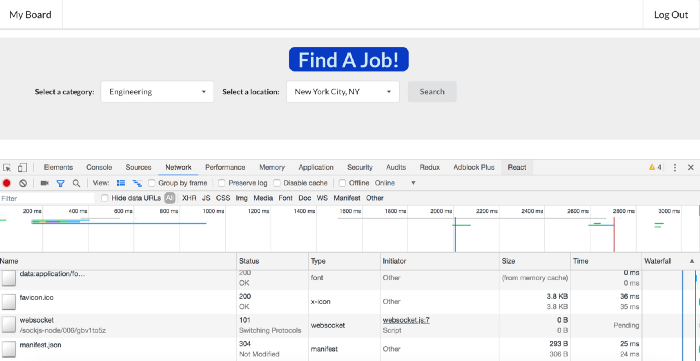Filter requests by Media
700x361 pixels.
pyautogui.click(x=263, y=198)
